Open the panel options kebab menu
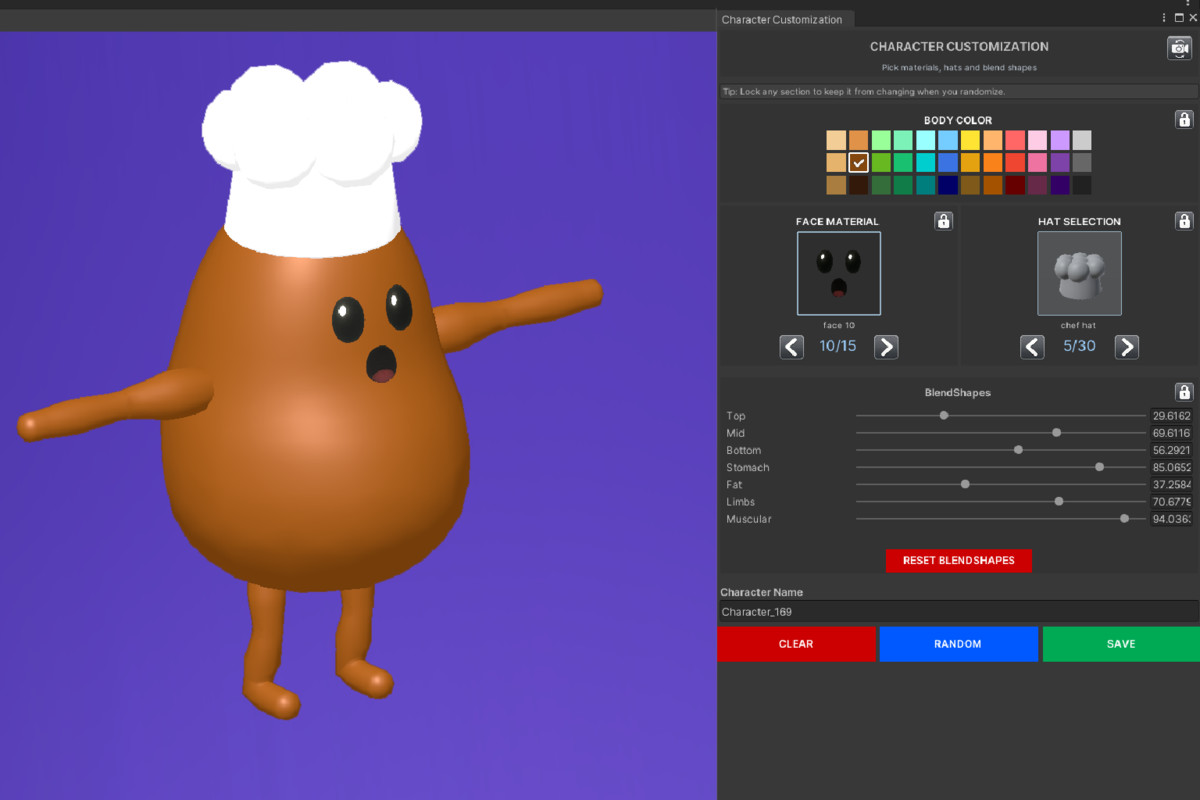 pos(1163,17)
